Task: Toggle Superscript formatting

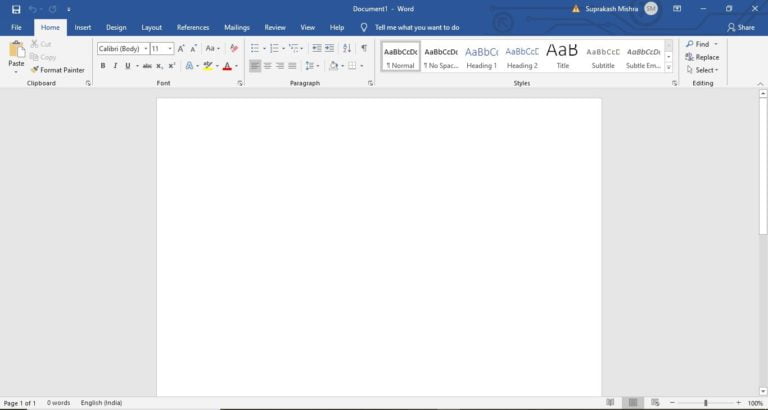Action: 172,66
